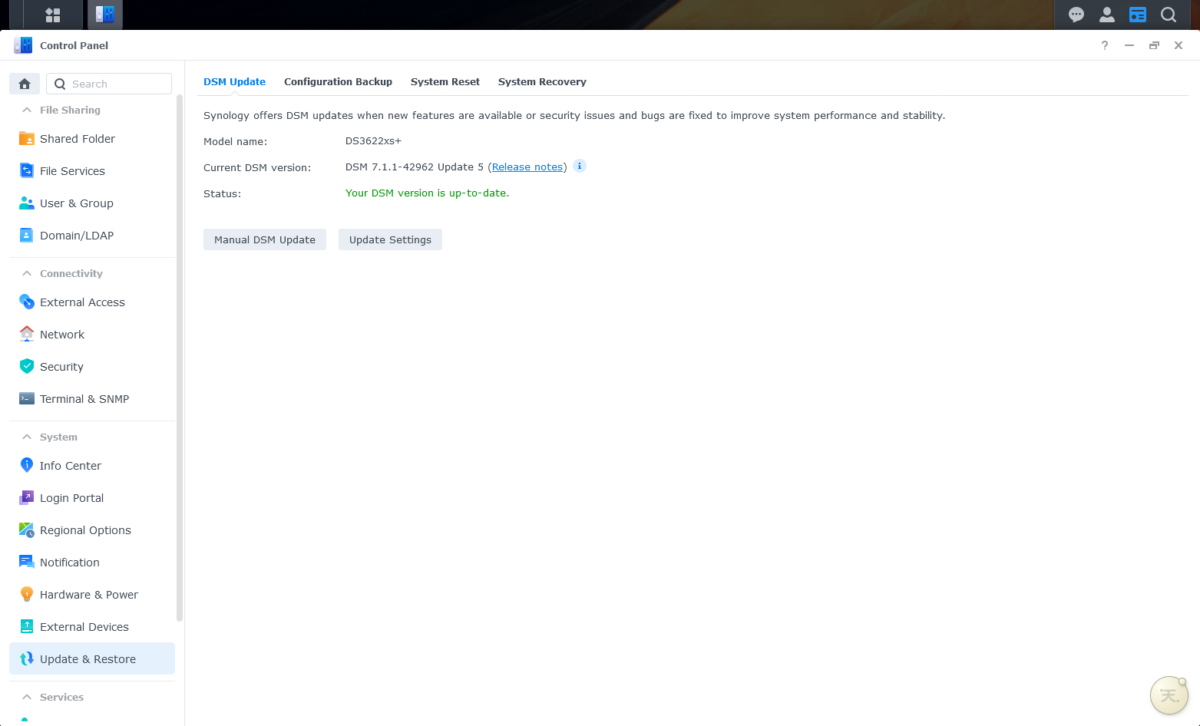Screen dimensions: 1200x726
Task: Click the Manual DSM Update button
Action: click(x=264, y=239)
